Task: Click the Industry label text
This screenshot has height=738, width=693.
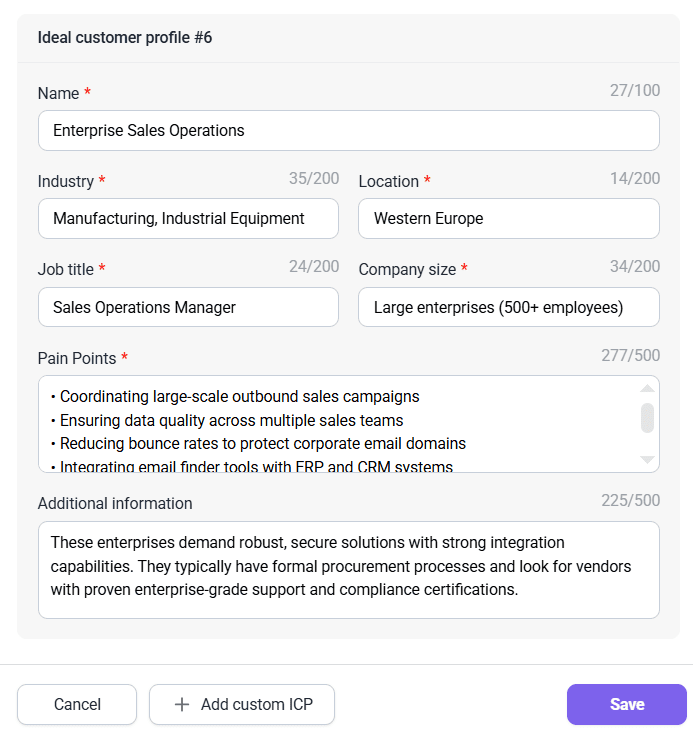Action: click(66, 181)
